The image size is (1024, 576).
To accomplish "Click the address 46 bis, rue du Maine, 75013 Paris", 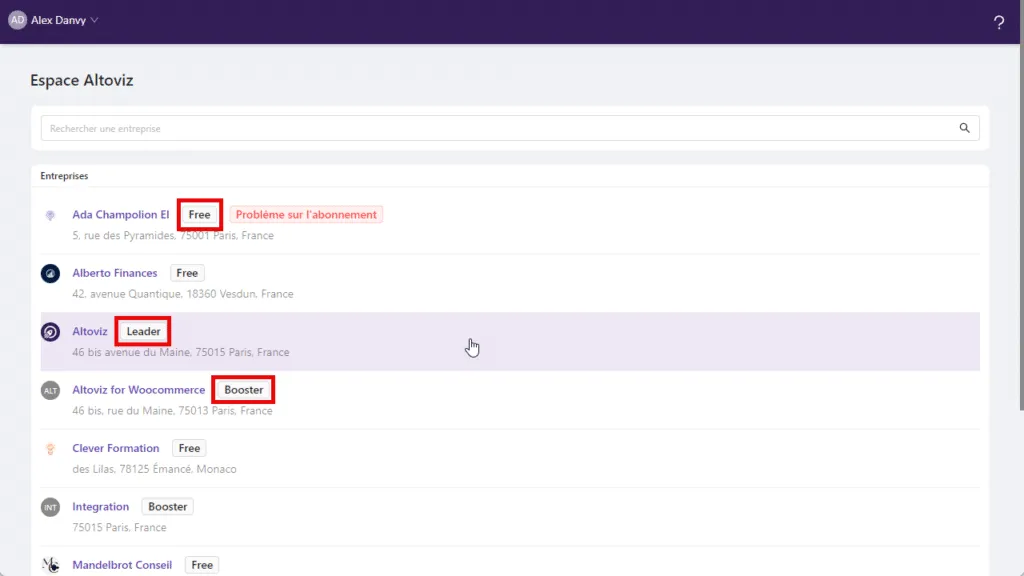I will coord(172,411).
